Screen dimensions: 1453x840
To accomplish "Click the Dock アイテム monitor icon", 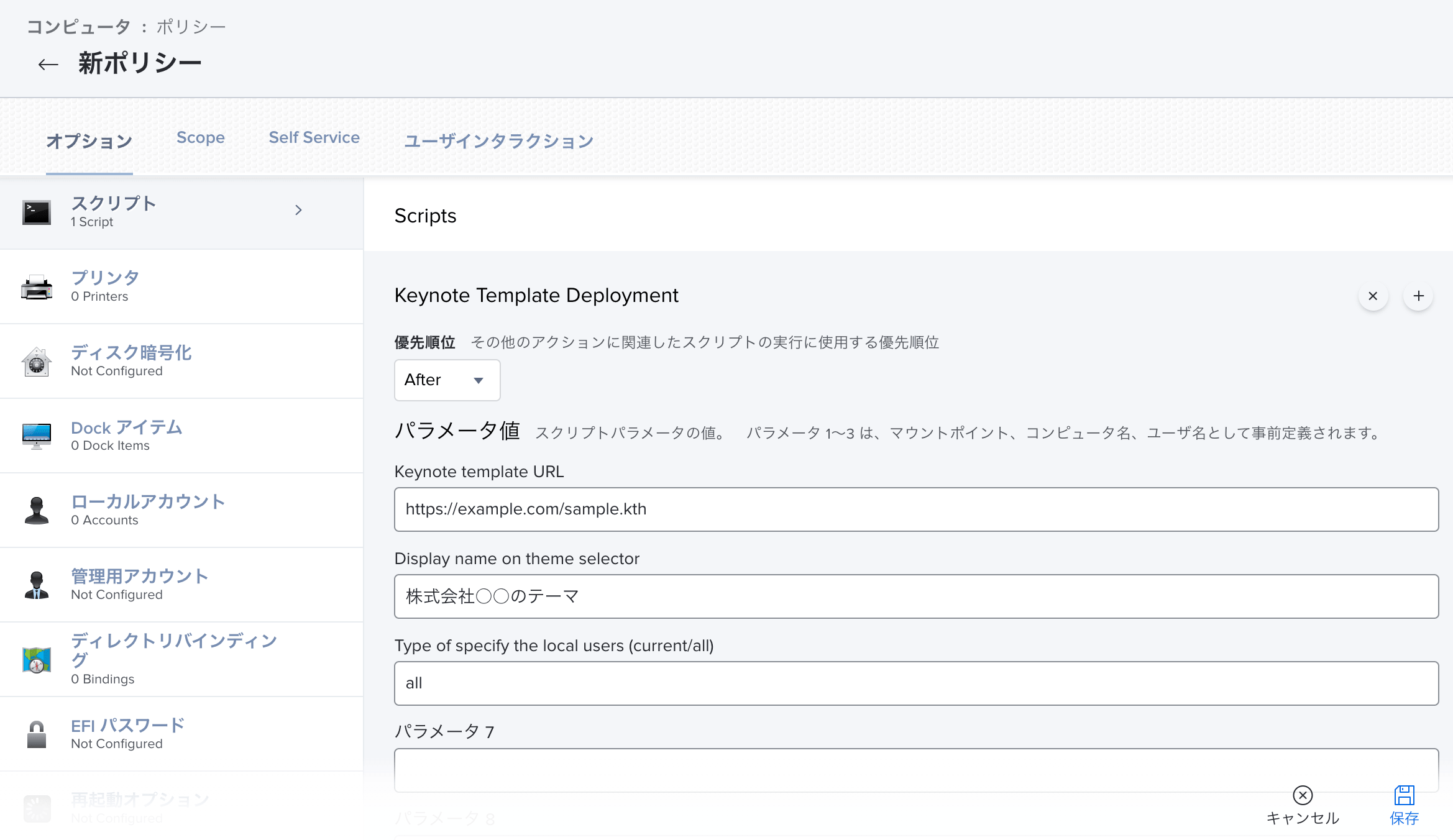I will click(37, 436).
